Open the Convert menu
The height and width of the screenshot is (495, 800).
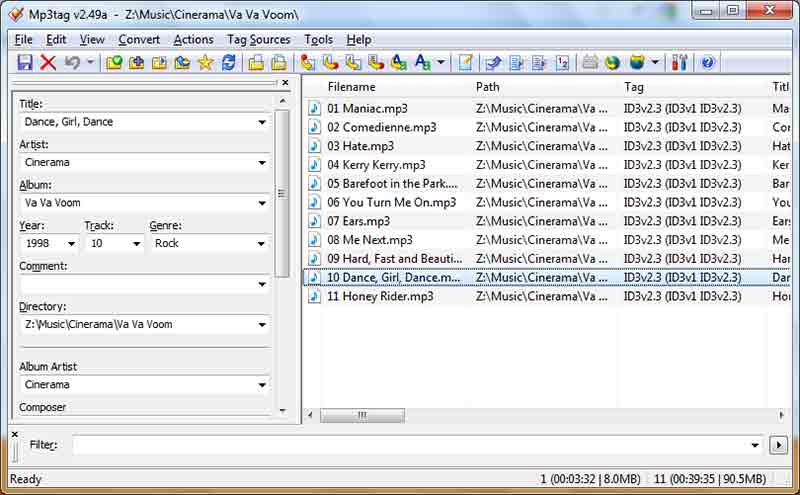tap(139, 39)
